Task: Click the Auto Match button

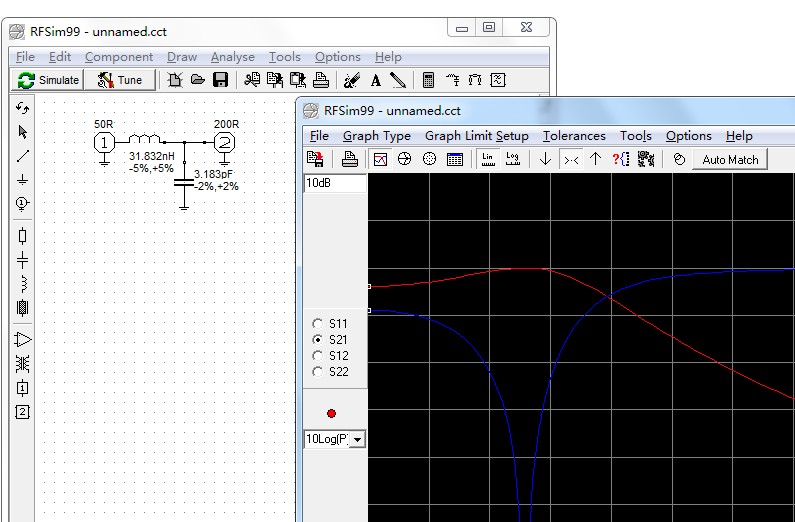Action: (730, 159)
